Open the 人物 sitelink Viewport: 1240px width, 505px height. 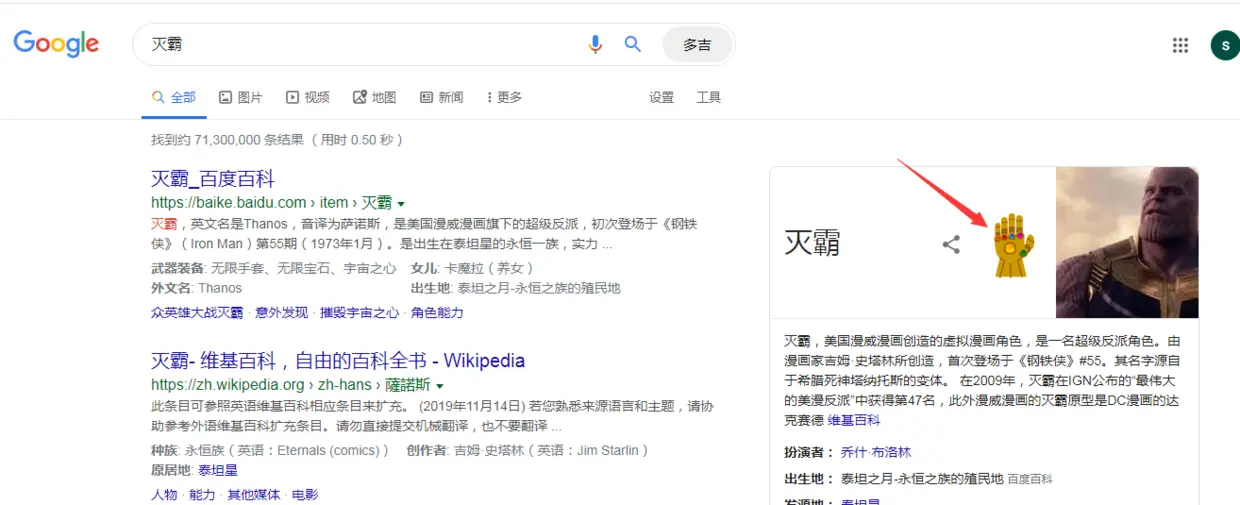click(164, 495)
